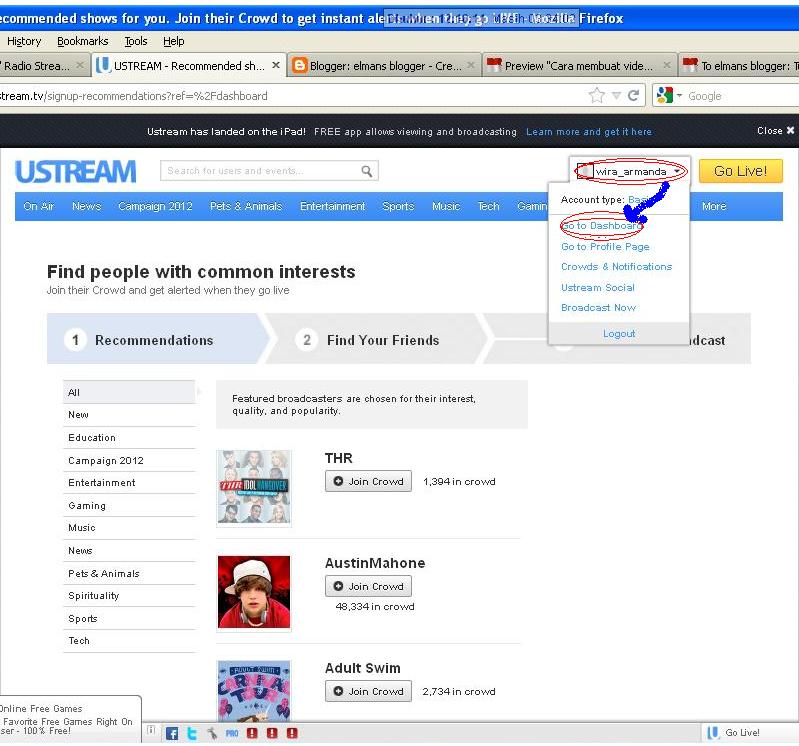Click Go to Profile Page link
Image resolution: width=799 pixels, height=746 pixels.
click(x=605, y=247)
